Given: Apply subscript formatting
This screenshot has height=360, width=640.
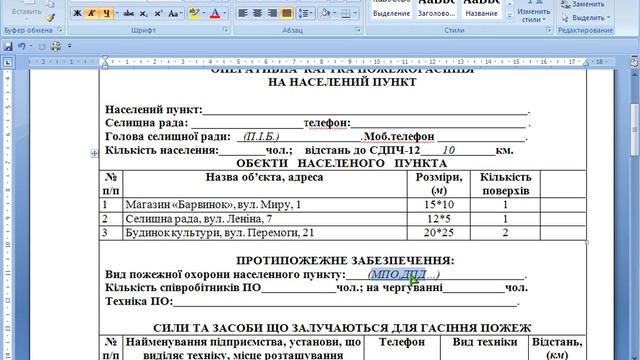Looking at the screenshot, I should (143, 13).
